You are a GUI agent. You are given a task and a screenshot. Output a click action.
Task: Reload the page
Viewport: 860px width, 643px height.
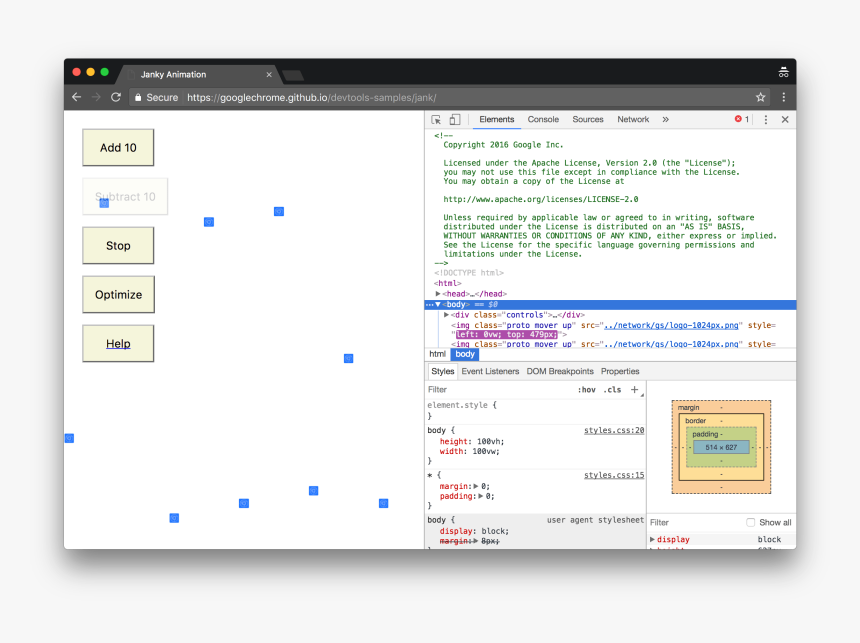click(x=116, y=98)
